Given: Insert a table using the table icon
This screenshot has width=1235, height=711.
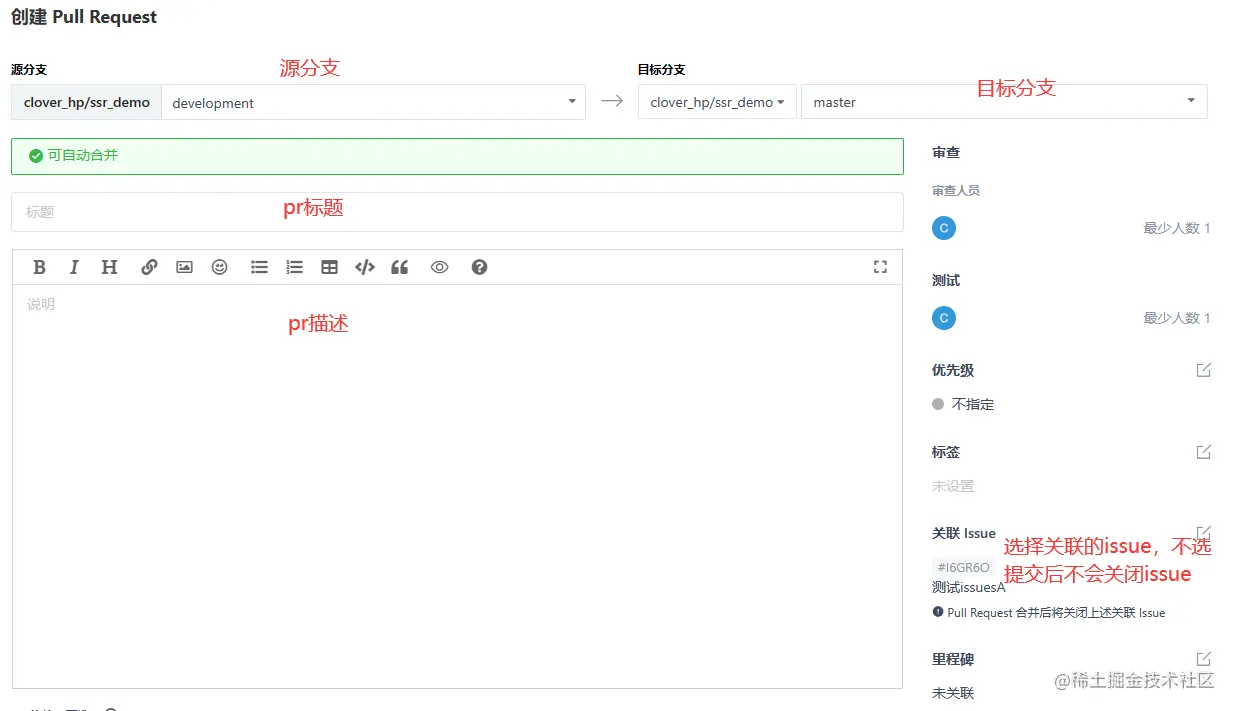Looking at the screenshot, I should click(x=329, y=267).
